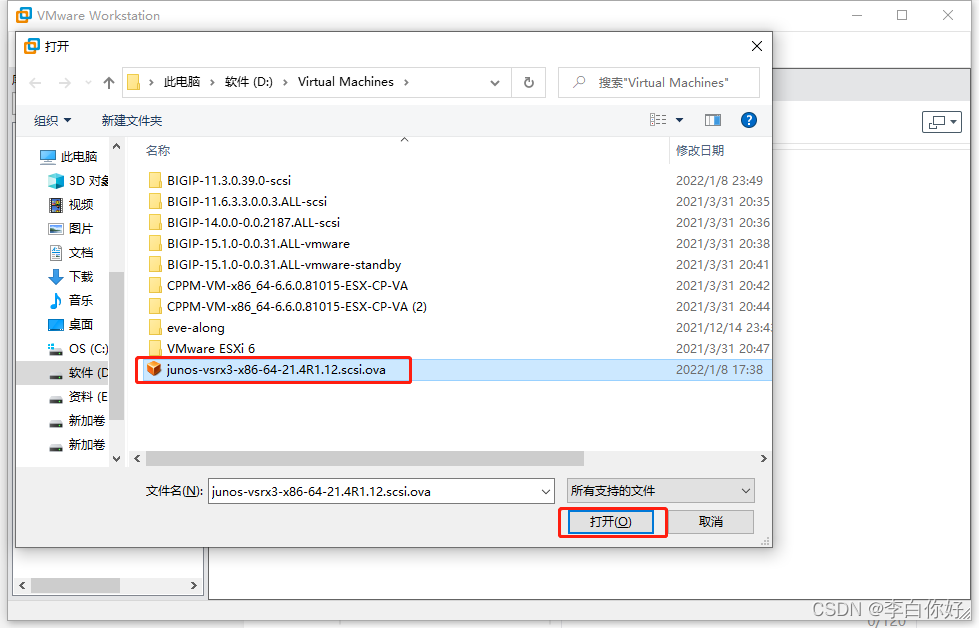Select 此电脑 in the address breadcrumb
The image size is (979, 628).
[182, 82]
